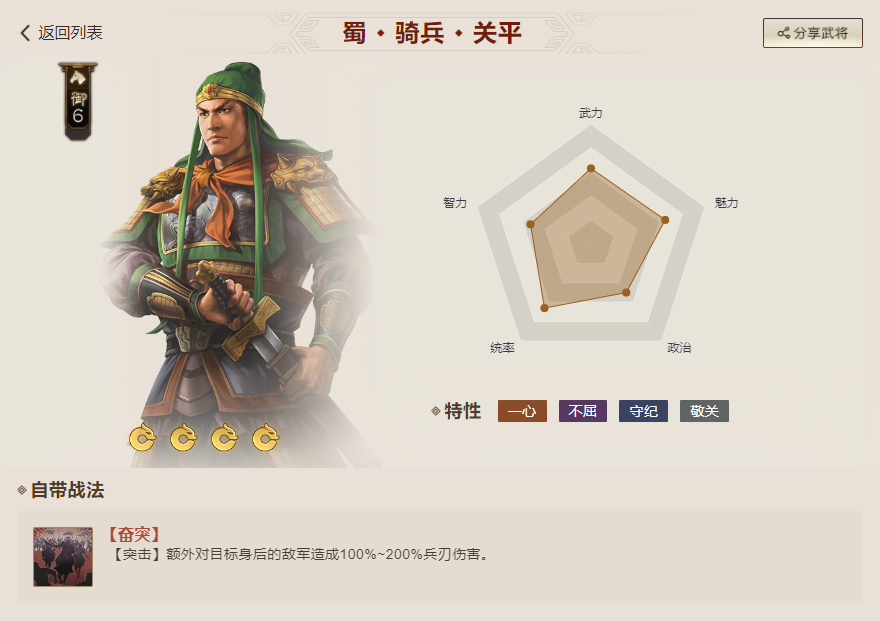The height and width of the screenshot is (621, 880).
Task: Return to list via 返回列表
Action: pos(70,33)
